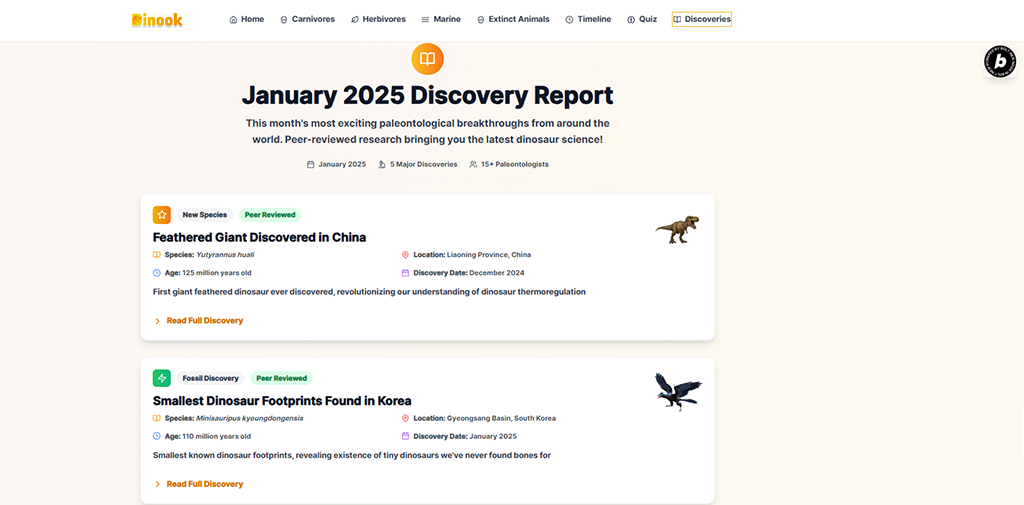1024x505 pixels.
Task: Click the Dinook logo
Action: 157,20
